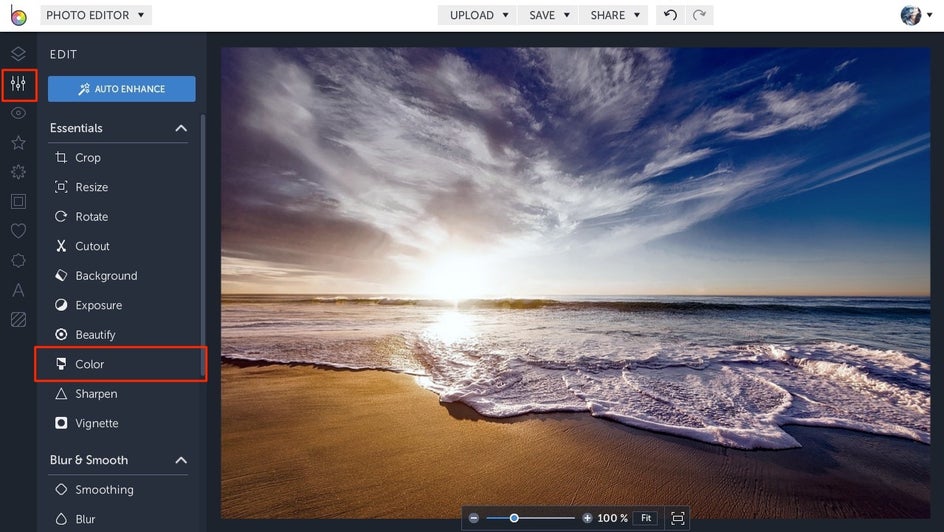Open the Photo Editor dropdown

coord(96,15)
